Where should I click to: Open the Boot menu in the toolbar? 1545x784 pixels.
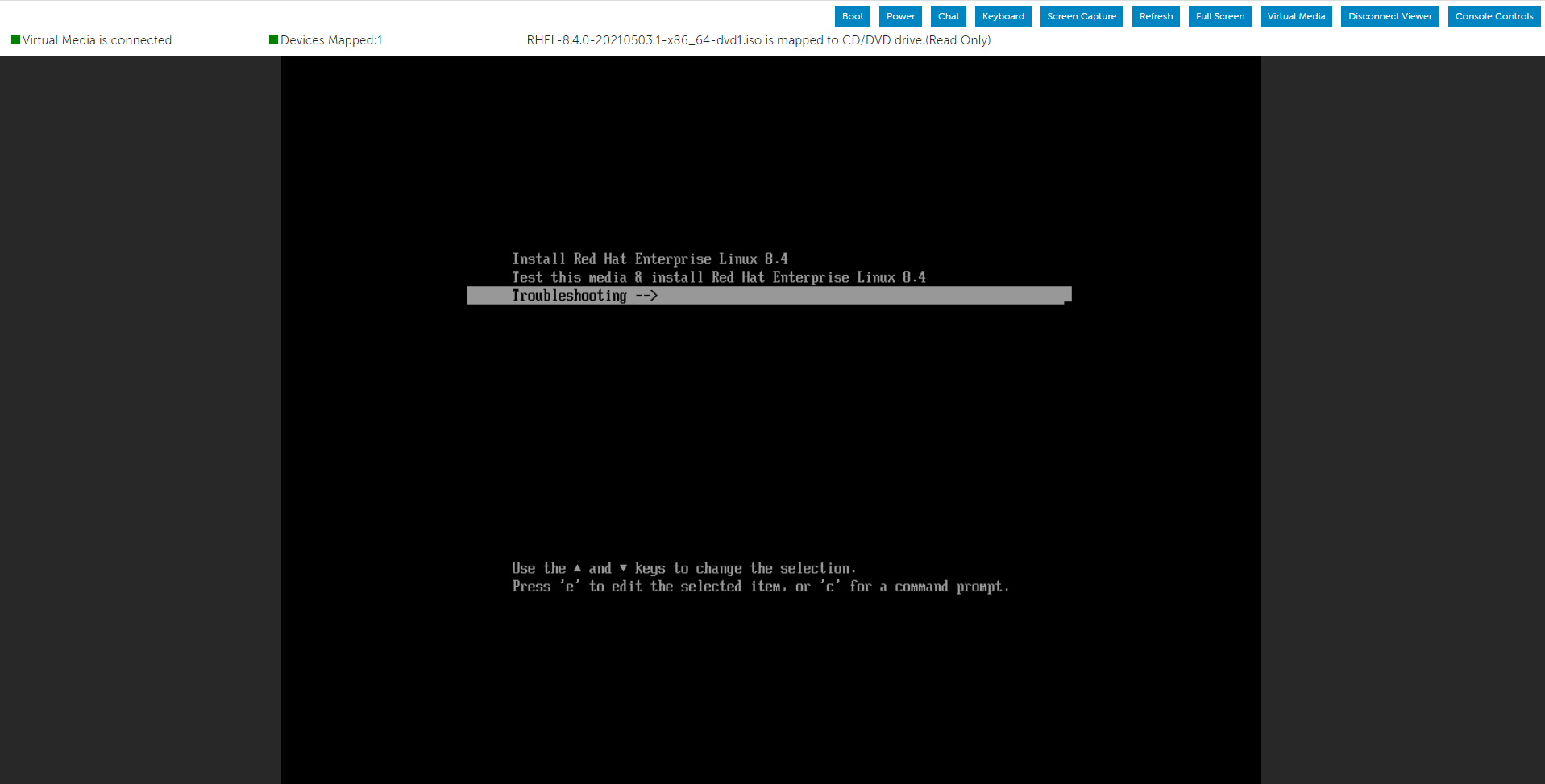[852, 15]
